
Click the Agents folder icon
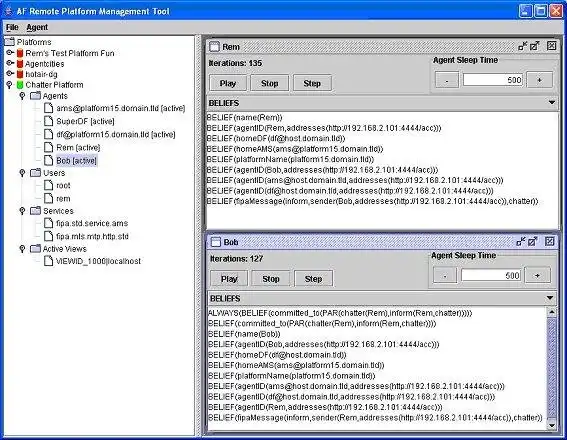(35, 96)
